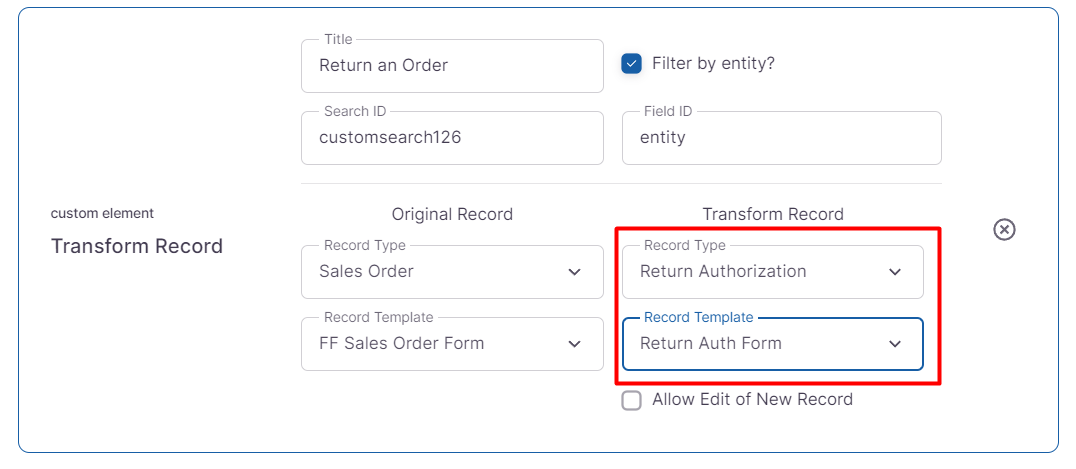This screenshot has height=469, width=1076.
Task: Click the Original Record column heading
Action: pos(452,214)
